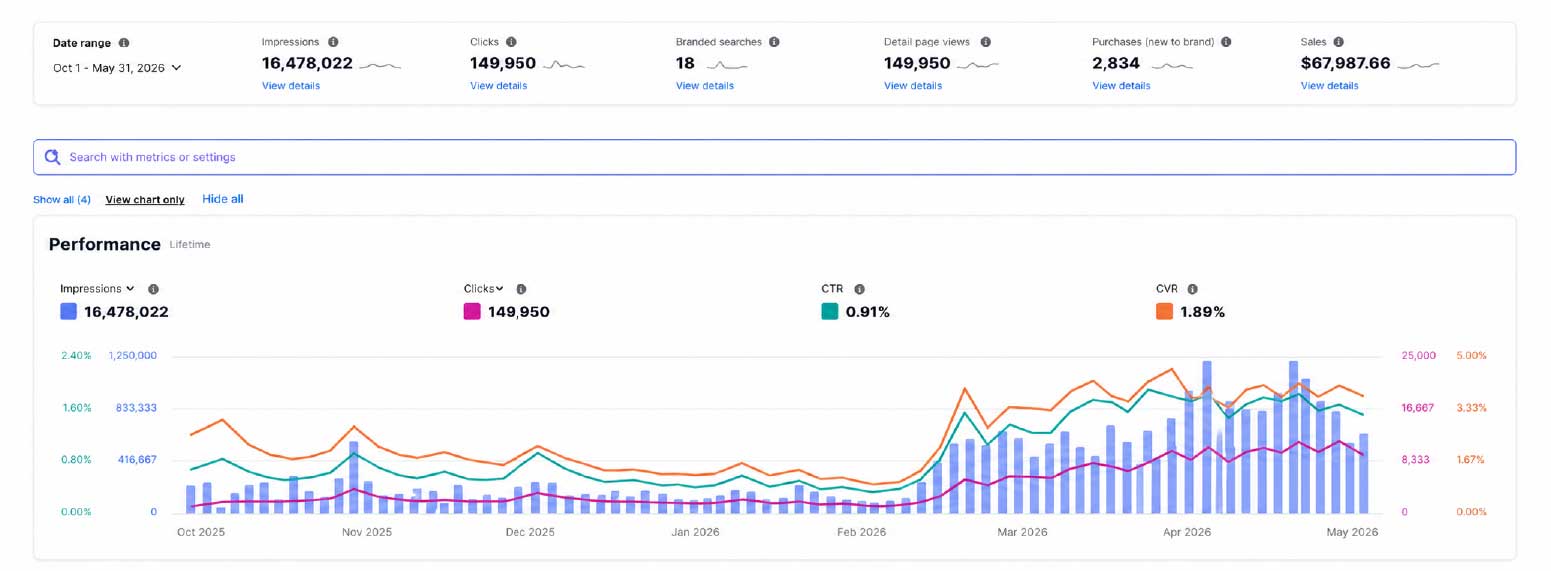The width and height of the screenshot is (1551, 571).
Task: Open View details under Purchases (new to brand)
Action: point(1121,86)
